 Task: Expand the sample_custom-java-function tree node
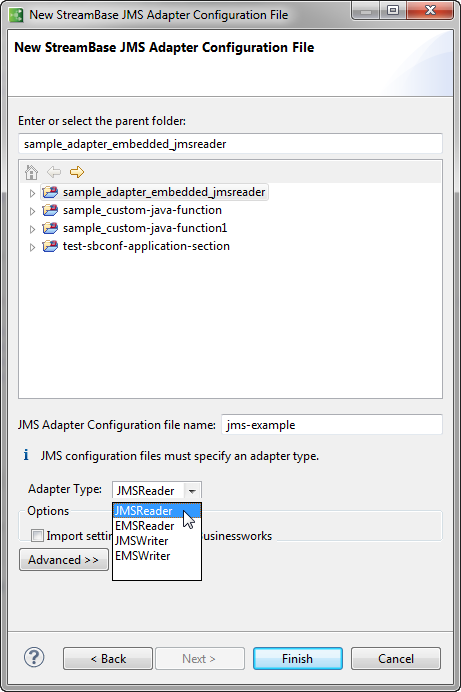32,211
